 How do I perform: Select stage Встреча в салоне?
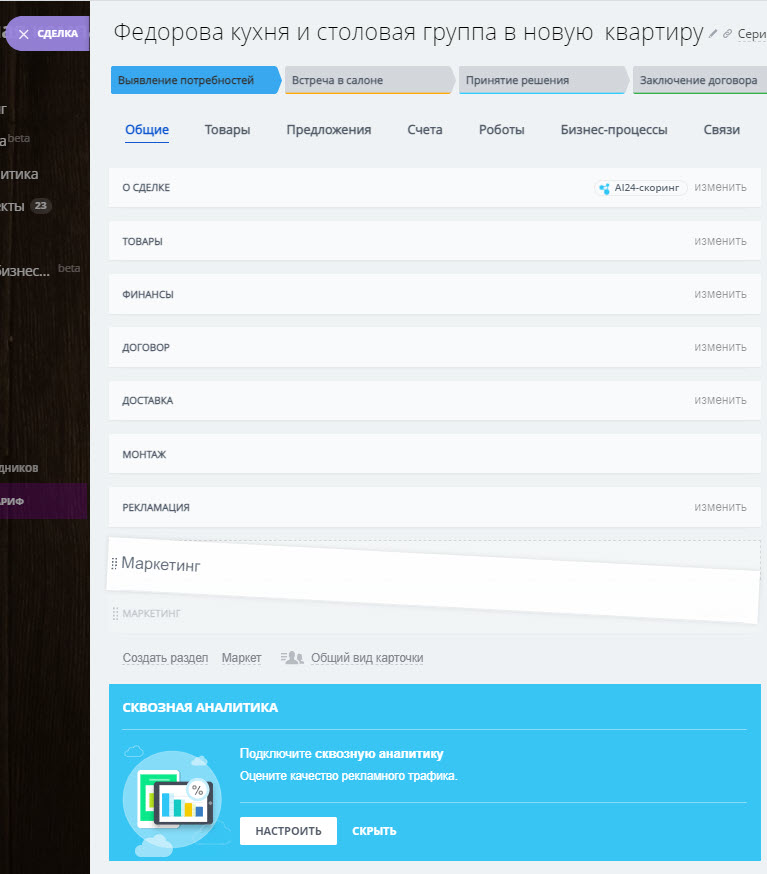(x=369, y=80)
